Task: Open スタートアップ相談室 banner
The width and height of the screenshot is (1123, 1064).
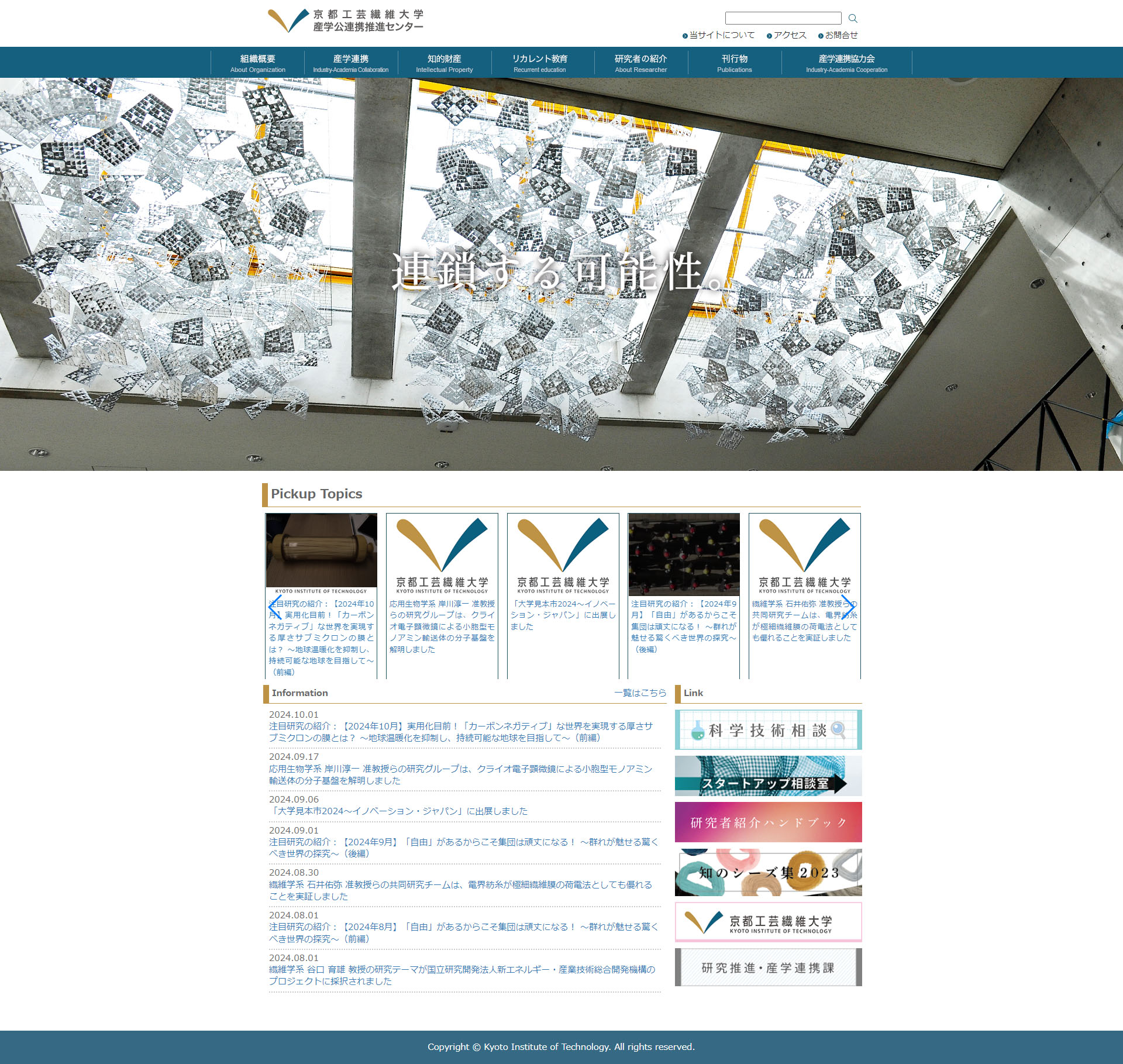Action: tap(768, 776)
